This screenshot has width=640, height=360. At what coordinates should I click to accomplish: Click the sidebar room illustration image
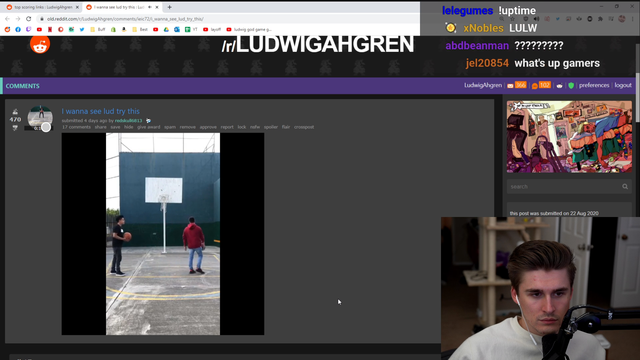569,137
